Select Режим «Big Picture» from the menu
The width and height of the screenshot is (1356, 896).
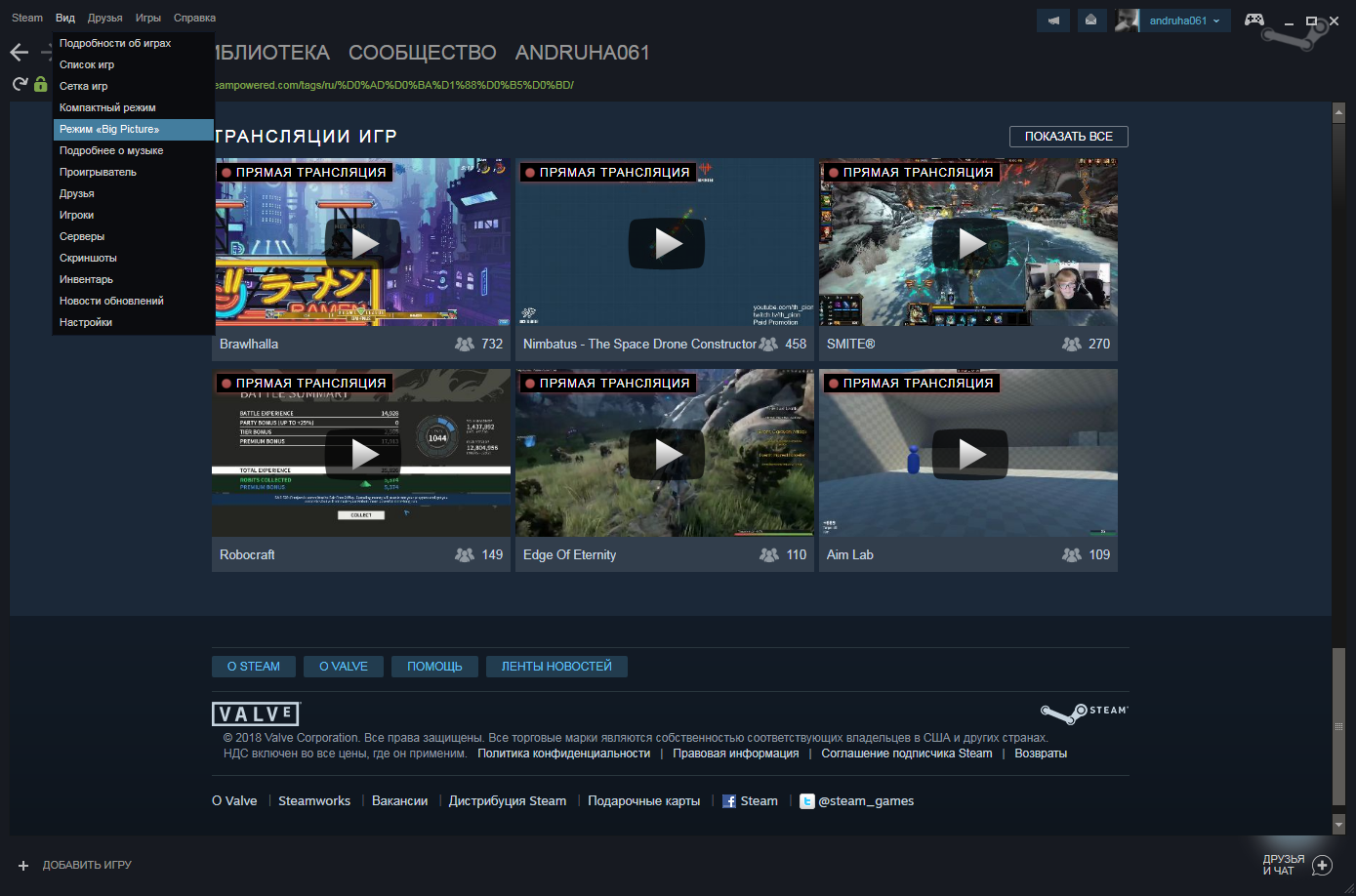(109, 129)
